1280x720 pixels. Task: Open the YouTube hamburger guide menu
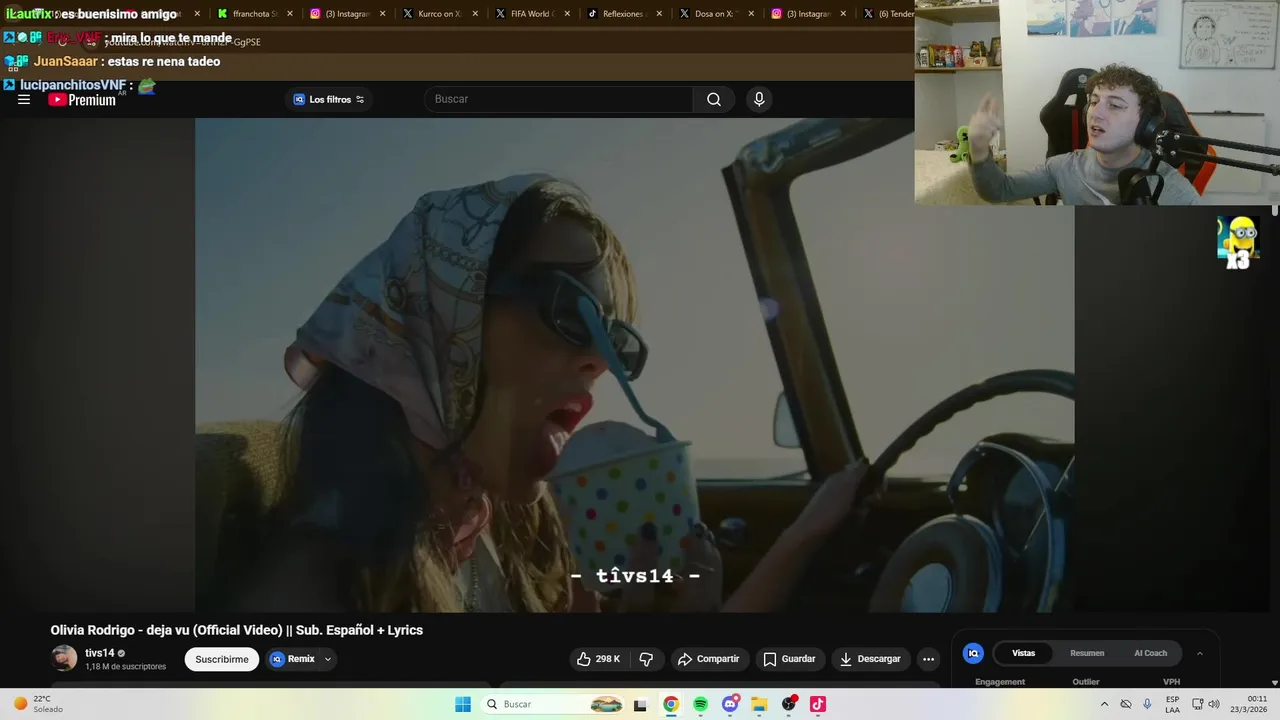point(24,99)
